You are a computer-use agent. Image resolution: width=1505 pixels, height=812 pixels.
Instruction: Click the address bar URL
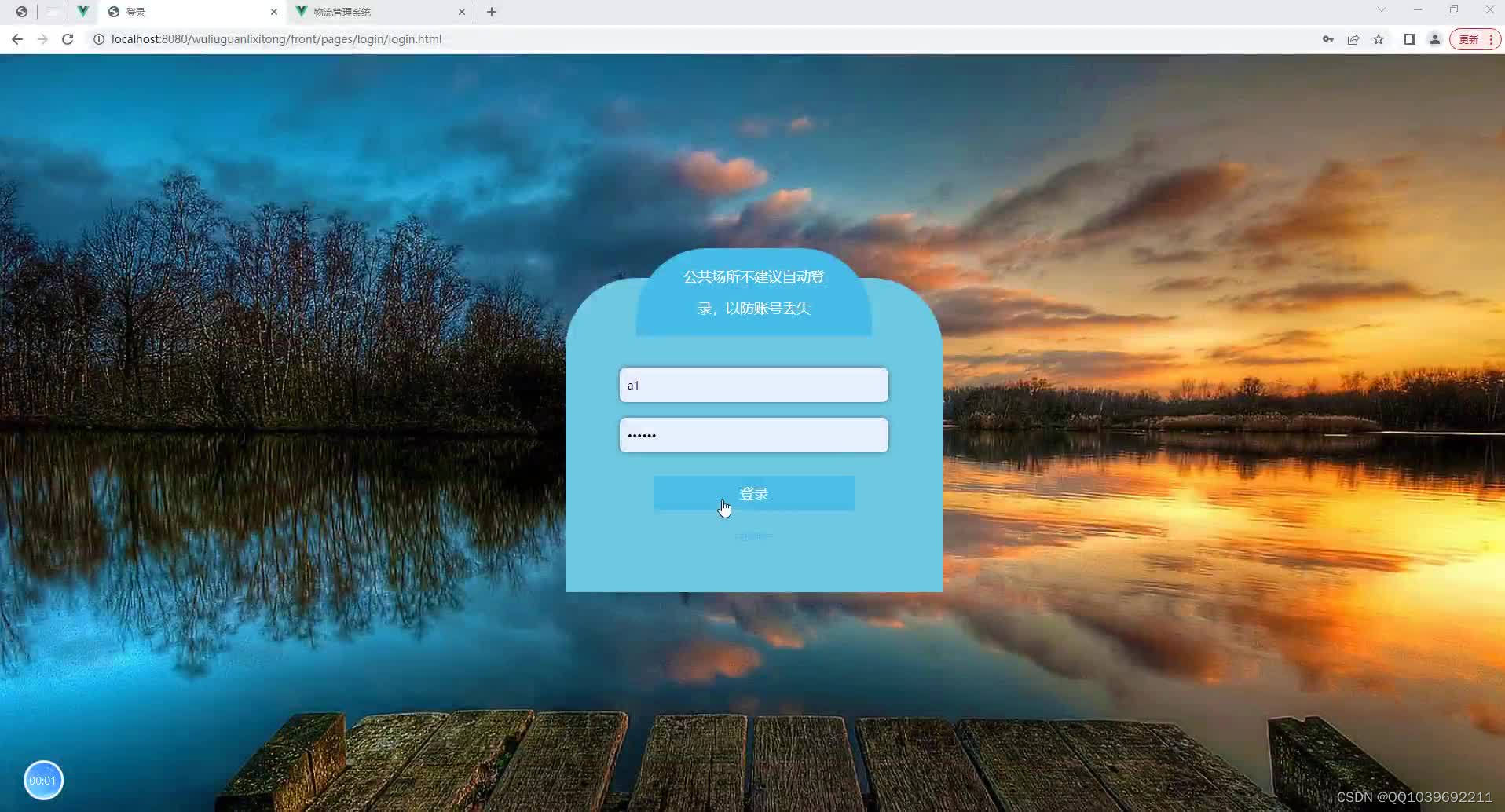pos(276,39)
